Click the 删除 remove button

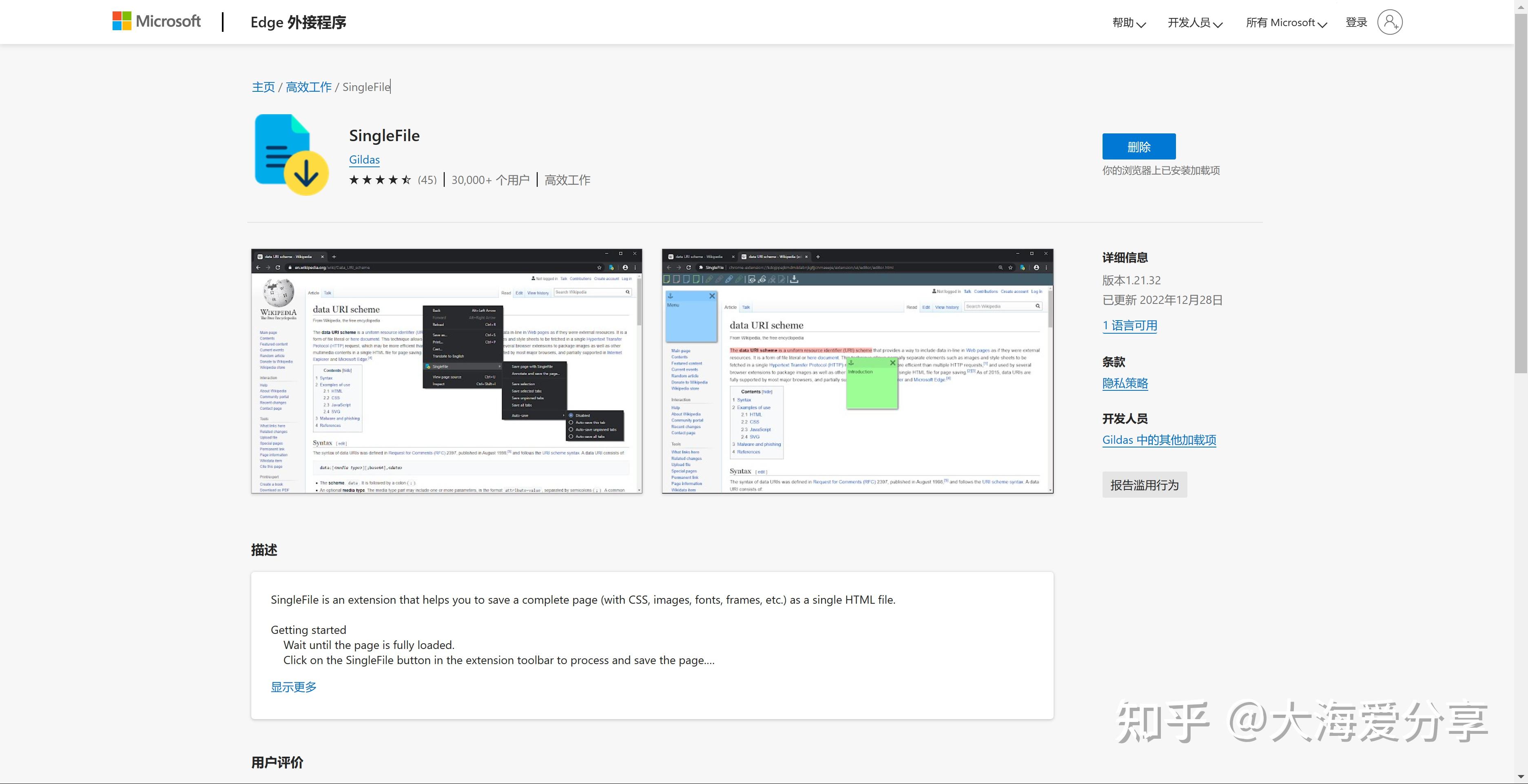(1138, 146)
